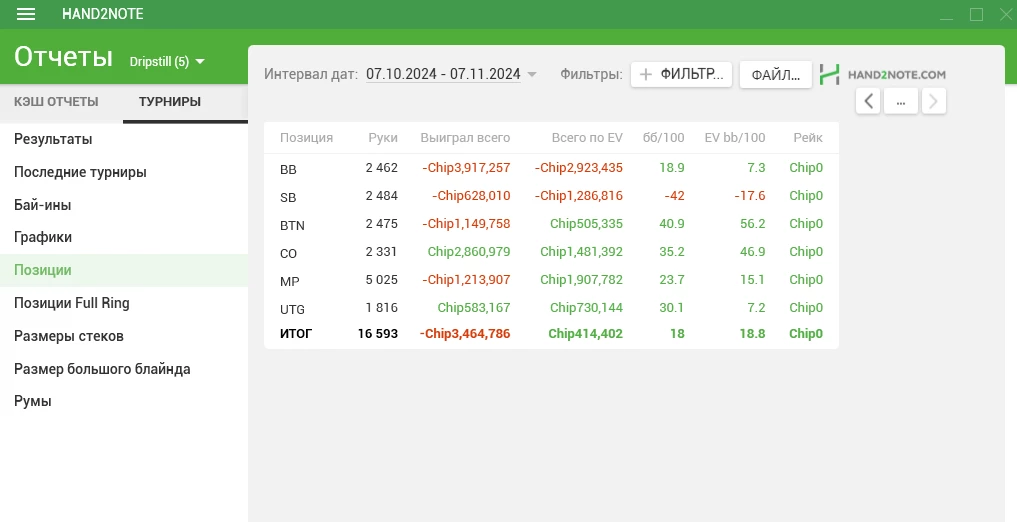Go to next page arrow
The image size is (1017, 522).
[x=933, y=101]
